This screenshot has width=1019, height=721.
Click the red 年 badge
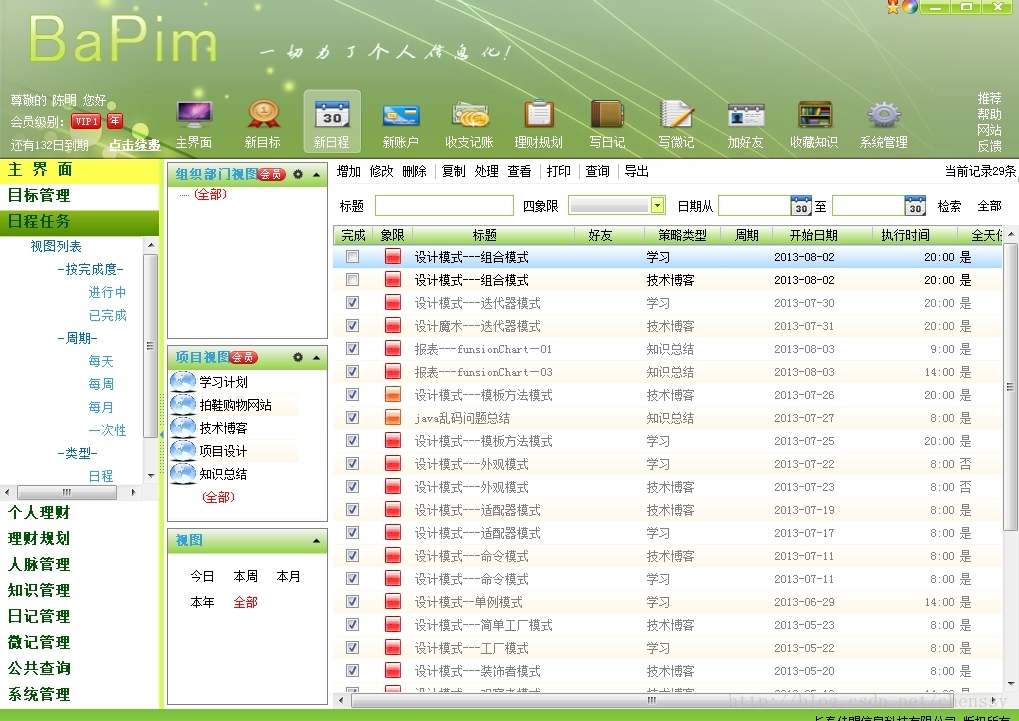(x=115, y=121)
